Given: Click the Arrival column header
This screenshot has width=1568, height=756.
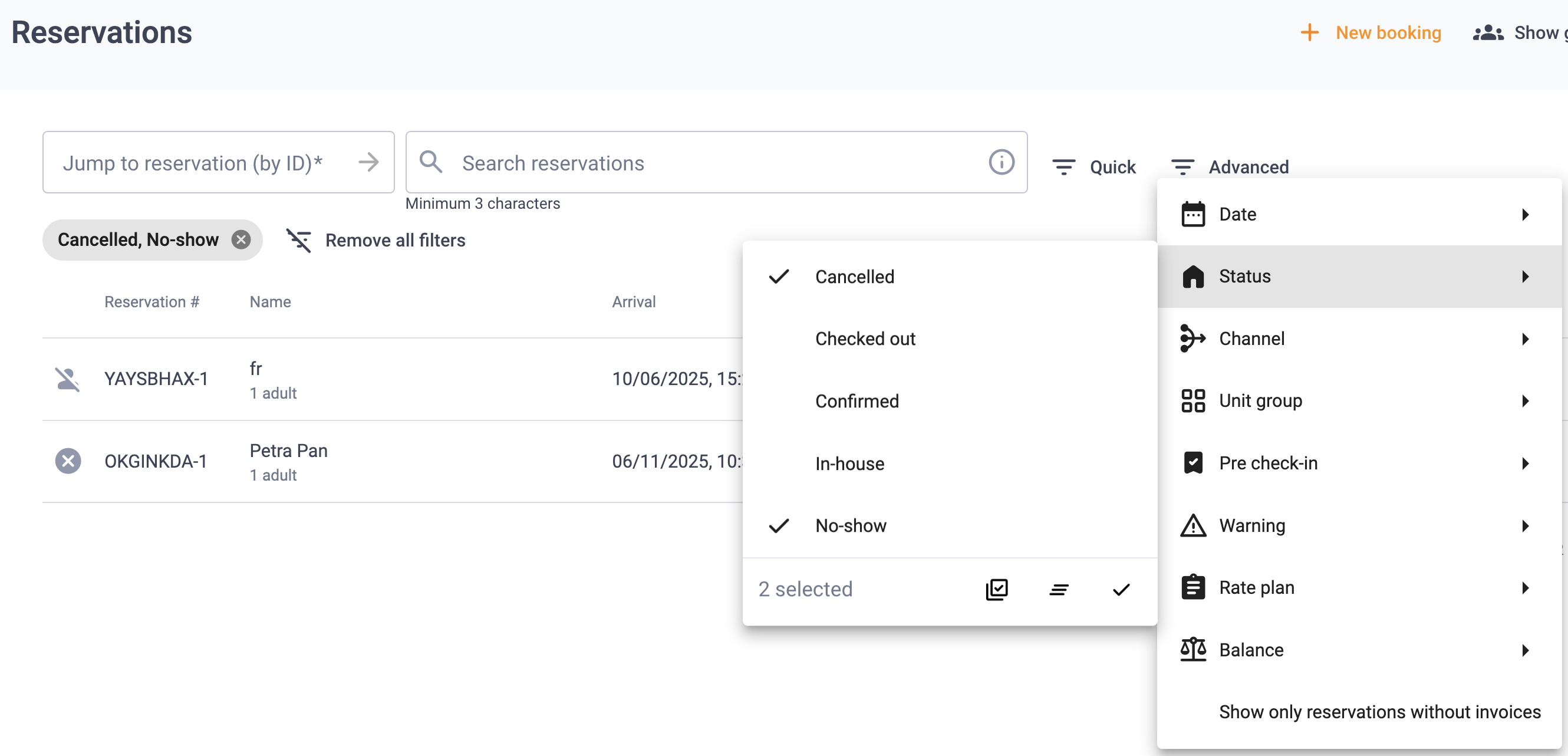Looking at the screenshot, I should (634, 301).
